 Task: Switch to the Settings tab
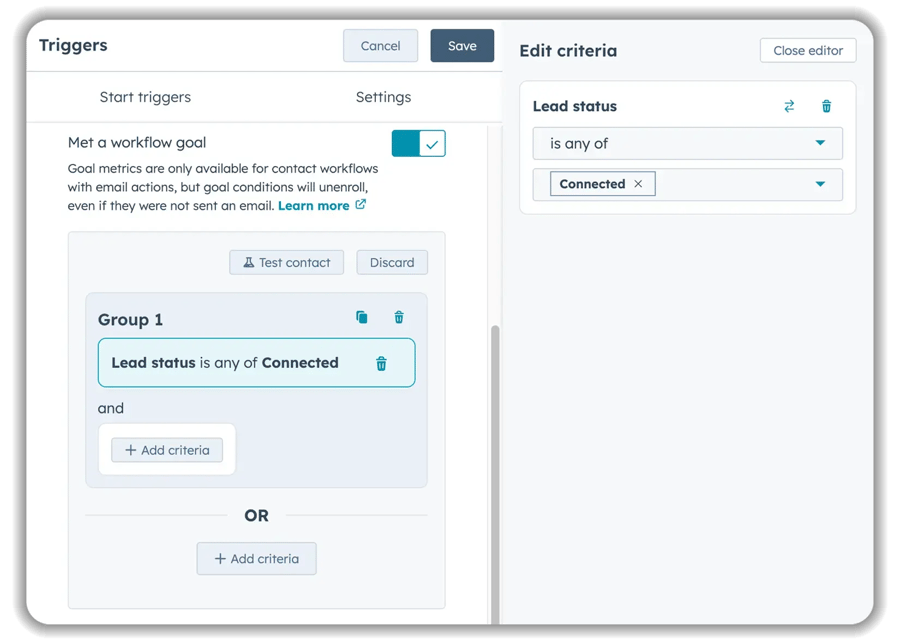click(x=383, y=97)
